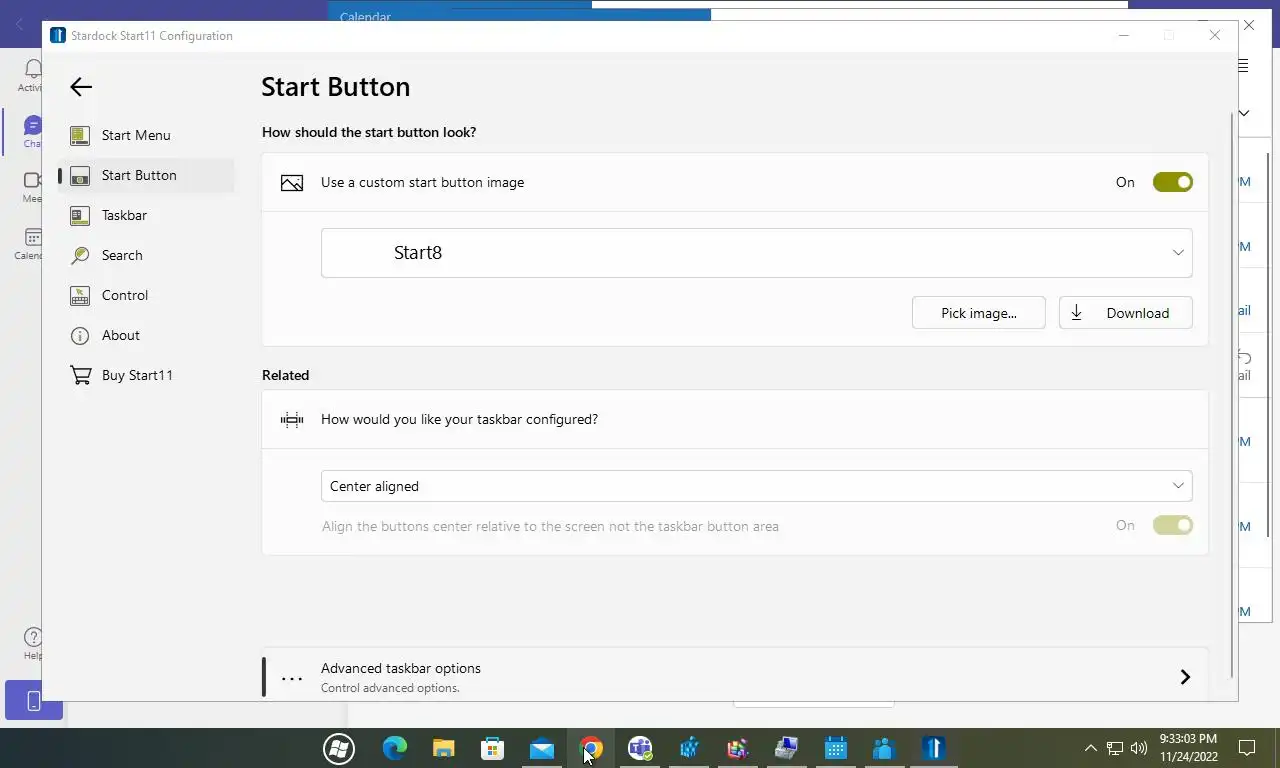The image size is (1280, 768).
Task: Open Google Chrome from the taskbar
Action: [x=591, y=748]
